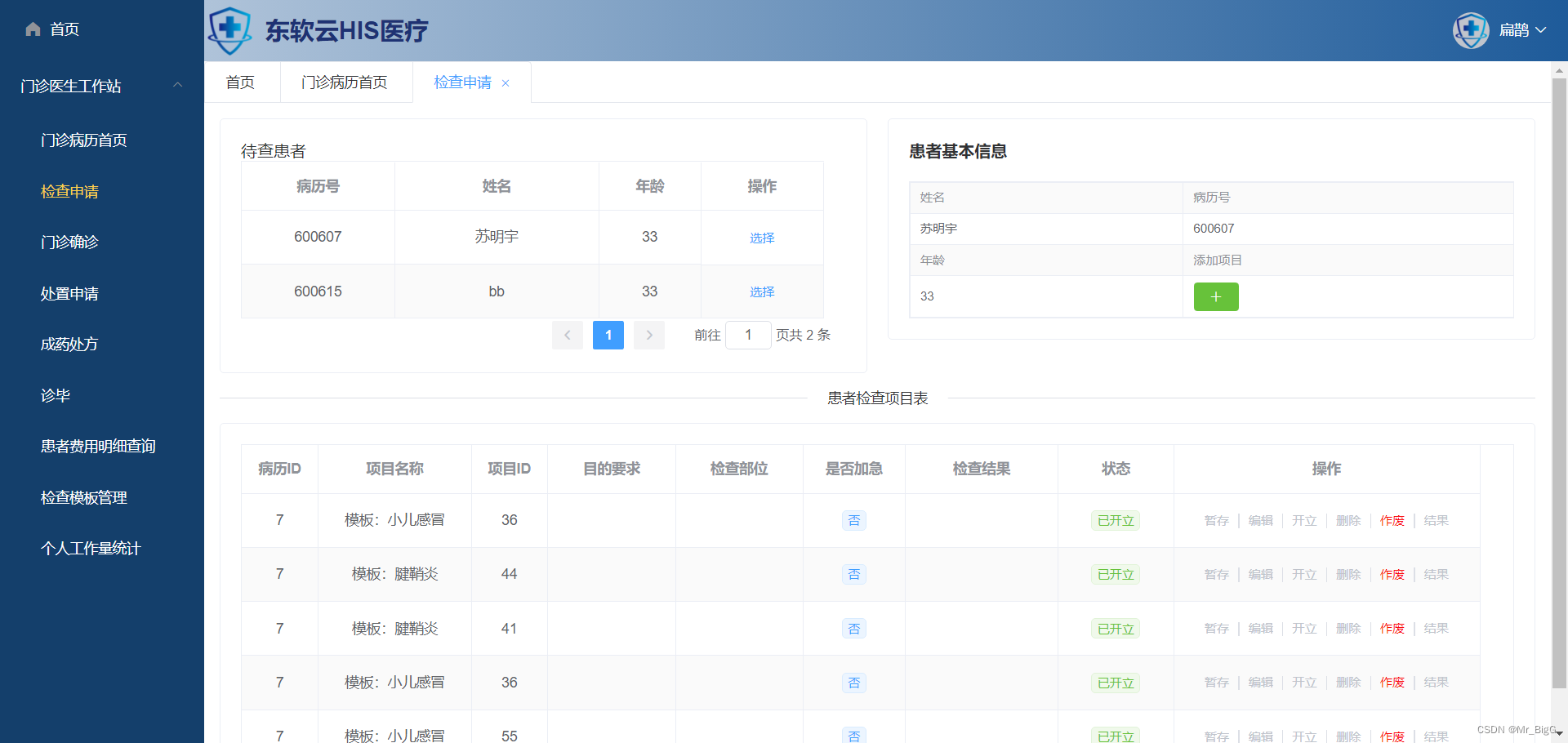Click the 已开立 status tag for item 41
This screenshot has height=743, width=1568.
click(x=1116, y=629)
